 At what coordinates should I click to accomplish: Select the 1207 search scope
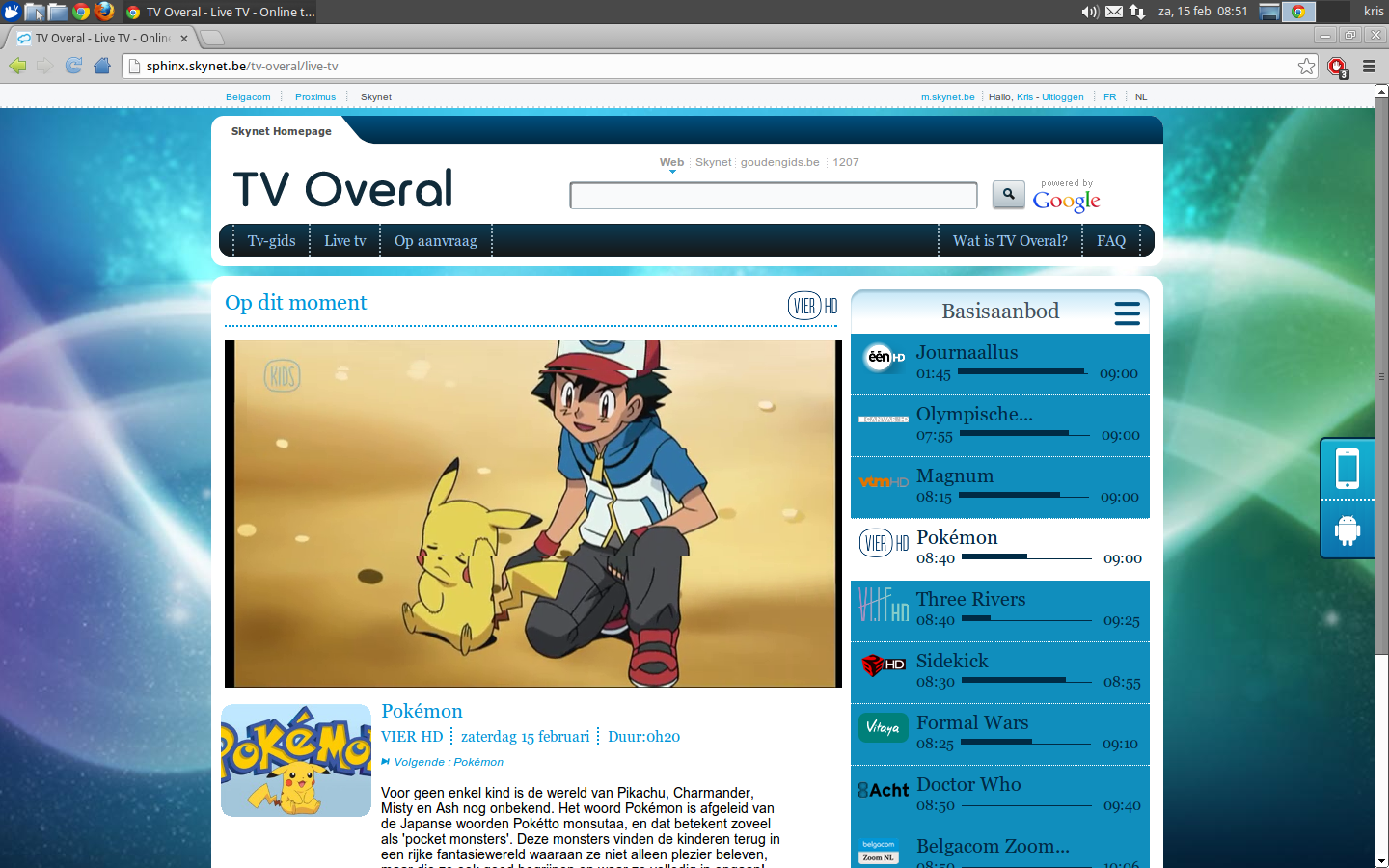846,162
